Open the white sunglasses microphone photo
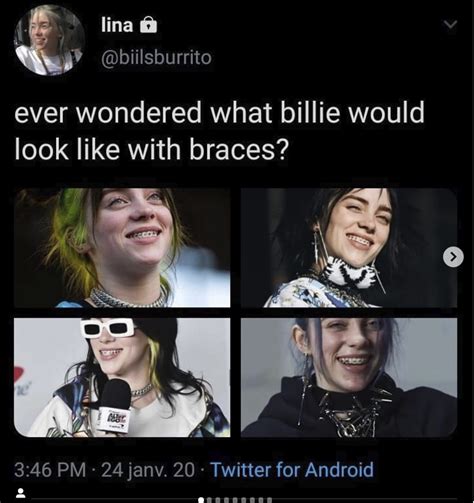Image resolution: width=474 pixels, height=503 pixels. pyautogui.click(x=122, y=377)
